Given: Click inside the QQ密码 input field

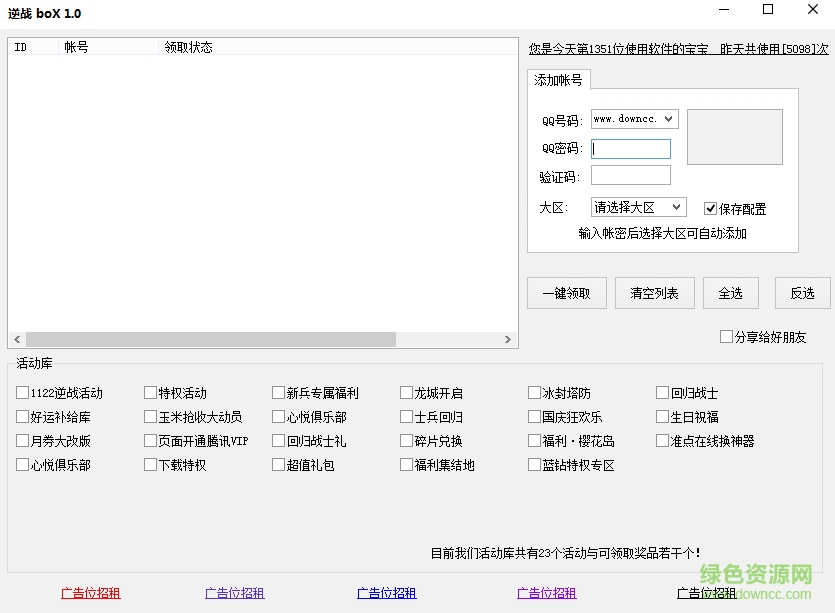Looking at the screenshot, I should pos(630,147).
